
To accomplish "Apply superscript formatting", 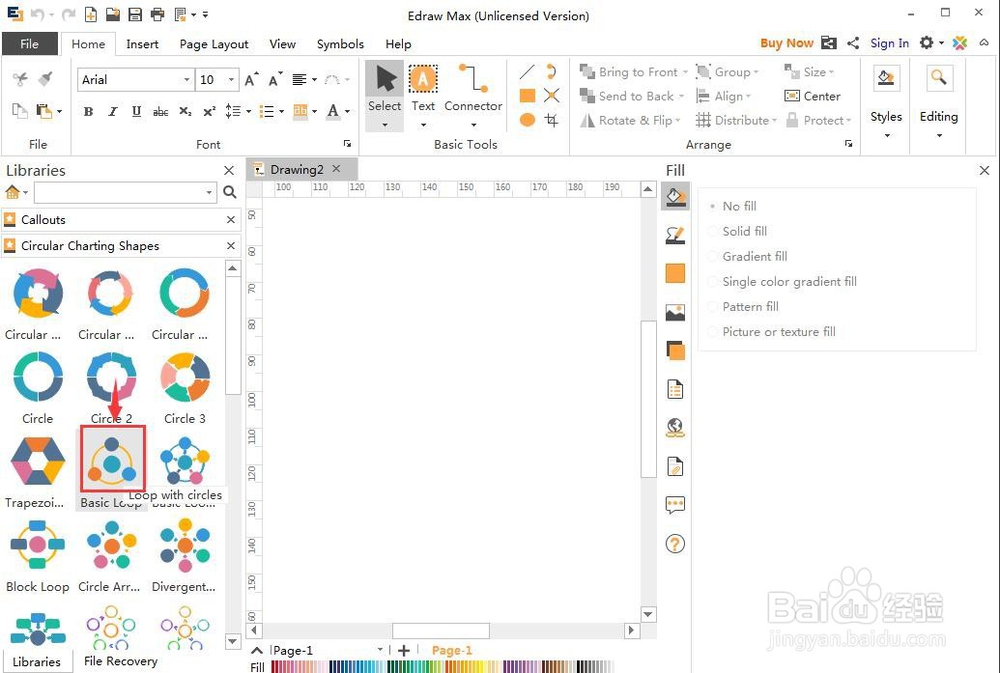I will coord(209,112).
